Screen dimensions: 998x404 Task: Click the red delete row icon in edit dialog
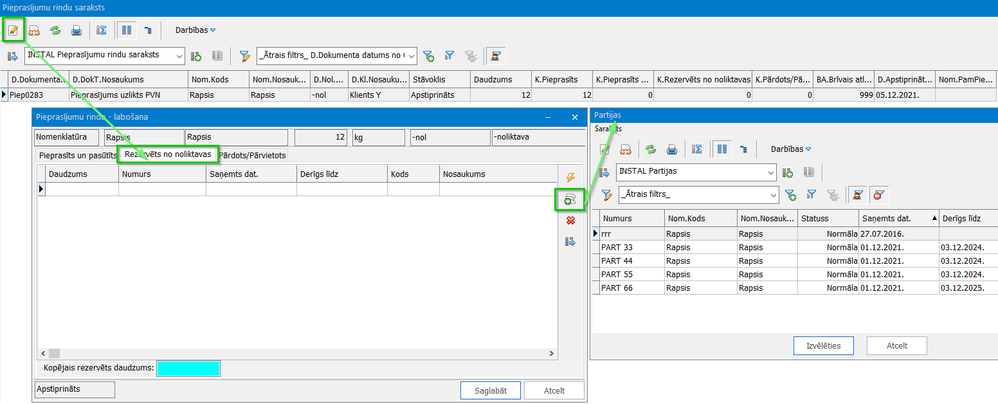point(570,221)
